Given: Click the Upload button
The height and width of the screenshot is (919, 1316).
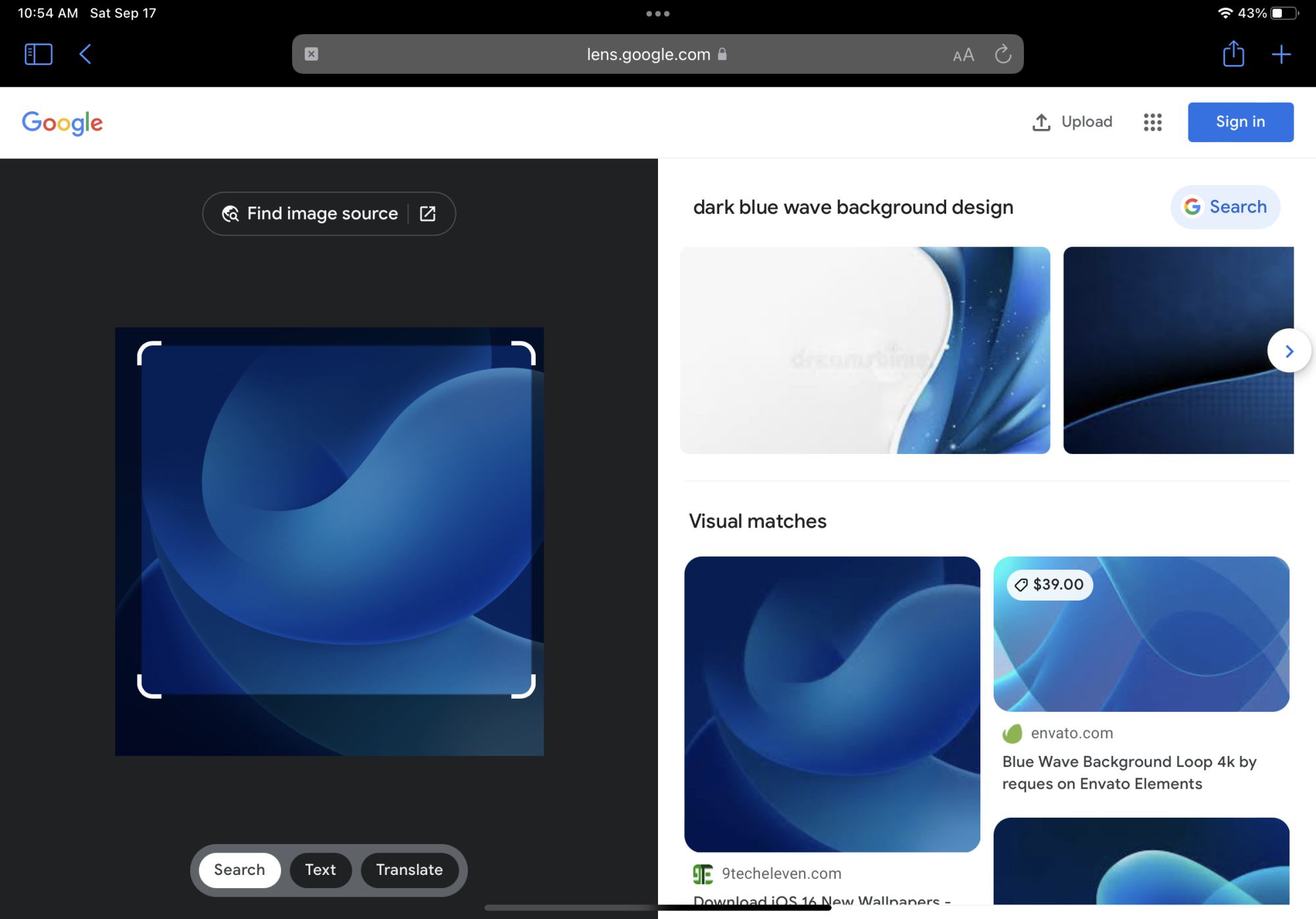Looking at the screenshot, I should (x=1072, y=122).
